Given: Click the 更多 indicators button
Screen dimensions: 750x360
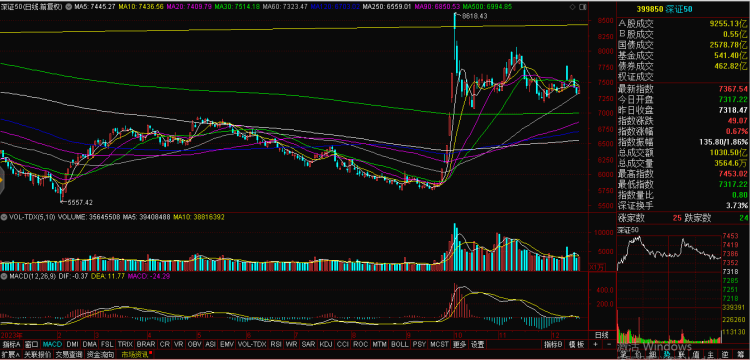Looking at the screenshot, I should 459,344.
